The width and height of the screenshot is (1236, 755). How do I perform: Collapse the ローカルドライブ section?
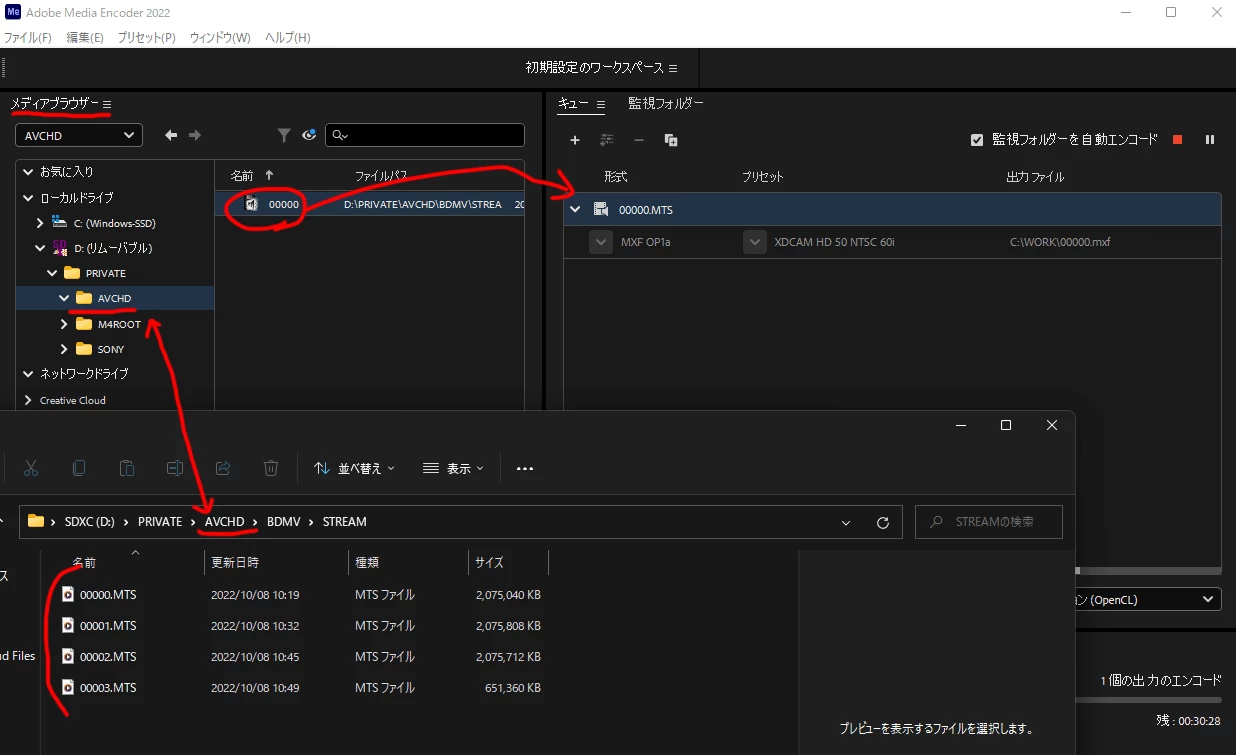click(28, 198)
